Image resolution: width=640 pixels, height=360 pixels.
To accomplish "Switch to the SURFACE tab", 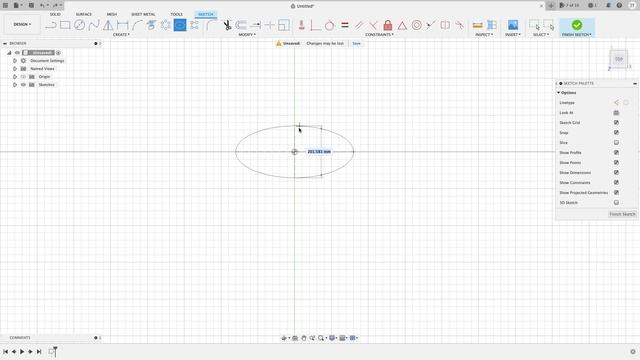I will pyautogui.click(x=84, y=14).
